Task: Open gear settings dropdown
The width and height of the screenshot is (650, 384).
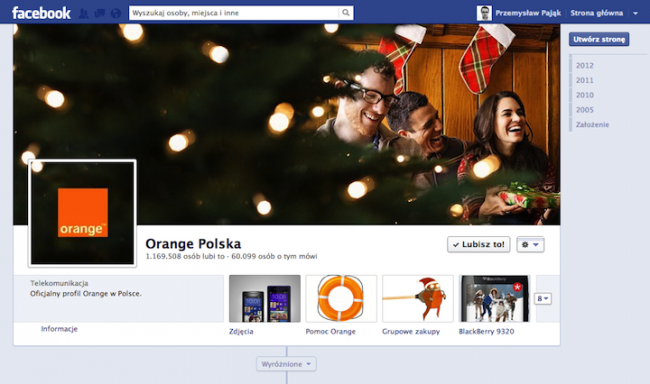Action: (530, 244)
